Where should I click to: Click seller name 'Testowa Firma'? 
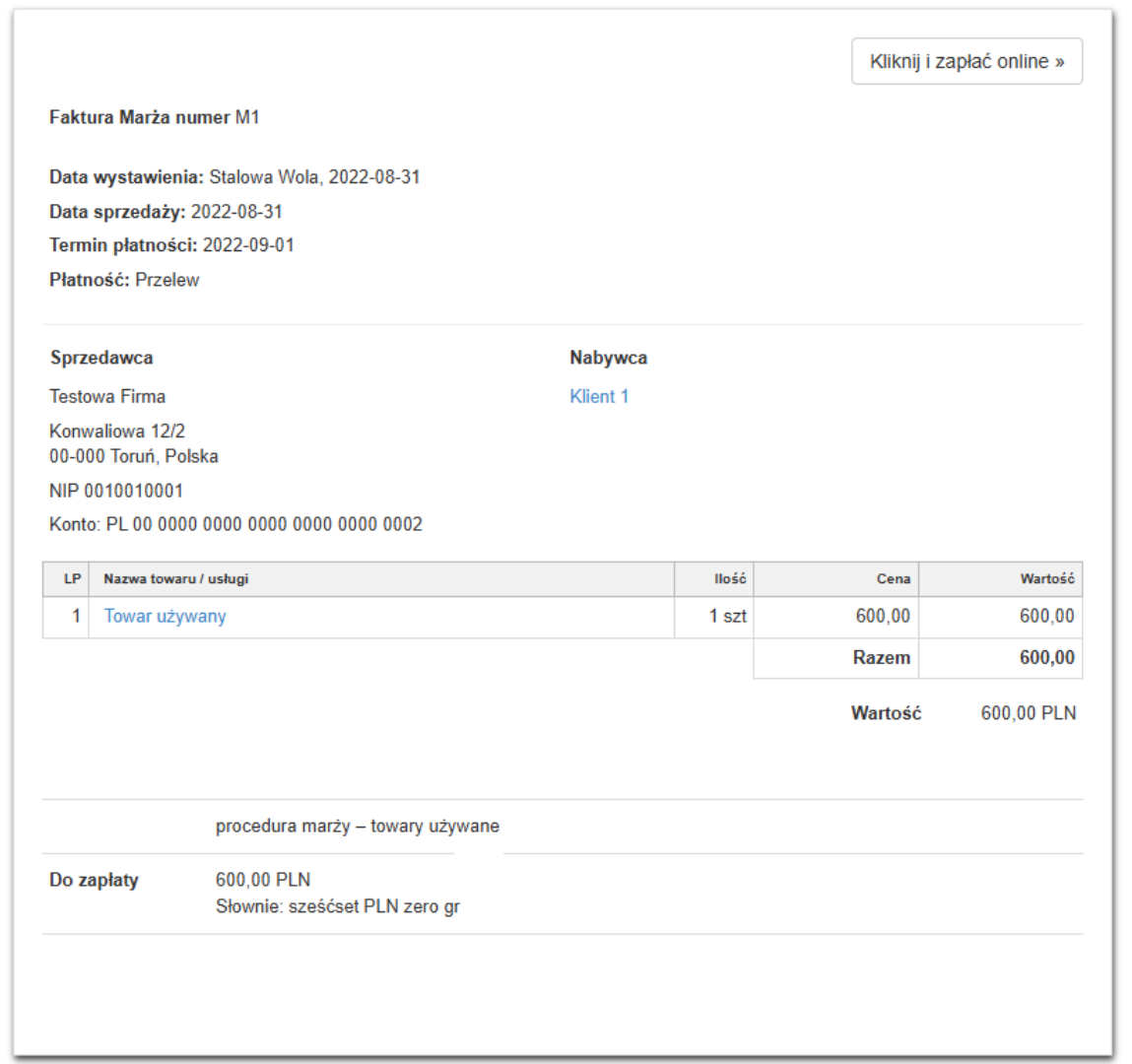coord(106,396)
